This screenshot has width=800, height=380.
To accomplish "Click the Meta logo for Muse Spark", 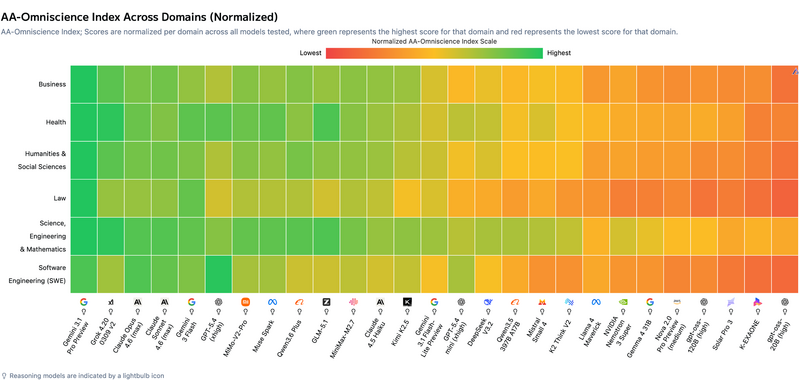I will pos(272,302).
